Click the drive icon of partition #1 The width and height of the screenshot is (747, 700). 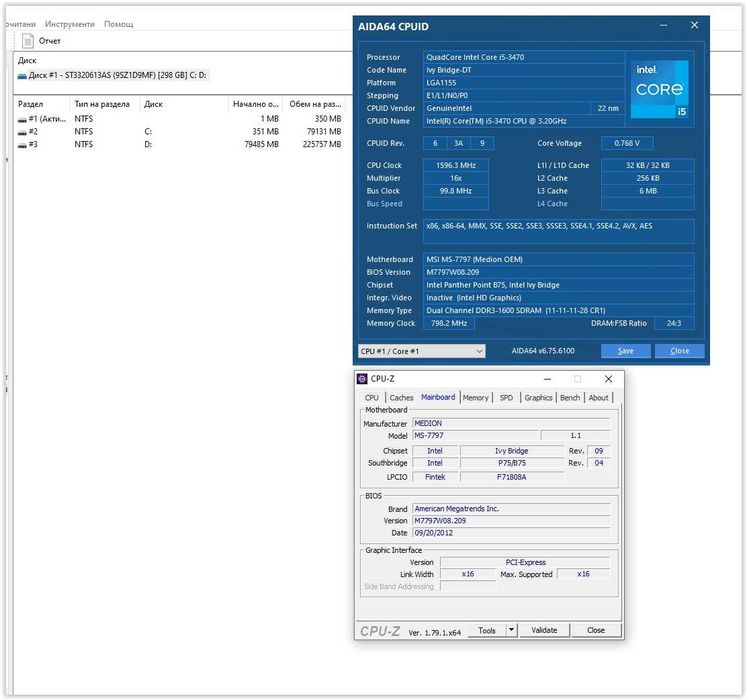coord(22,119)
